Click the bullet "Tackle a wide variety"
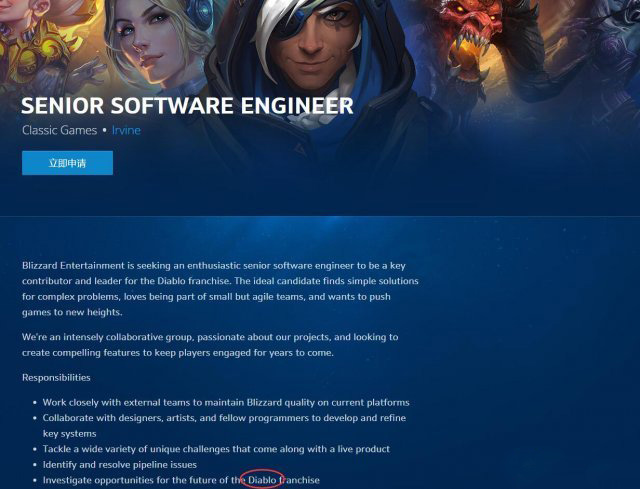 216,449
